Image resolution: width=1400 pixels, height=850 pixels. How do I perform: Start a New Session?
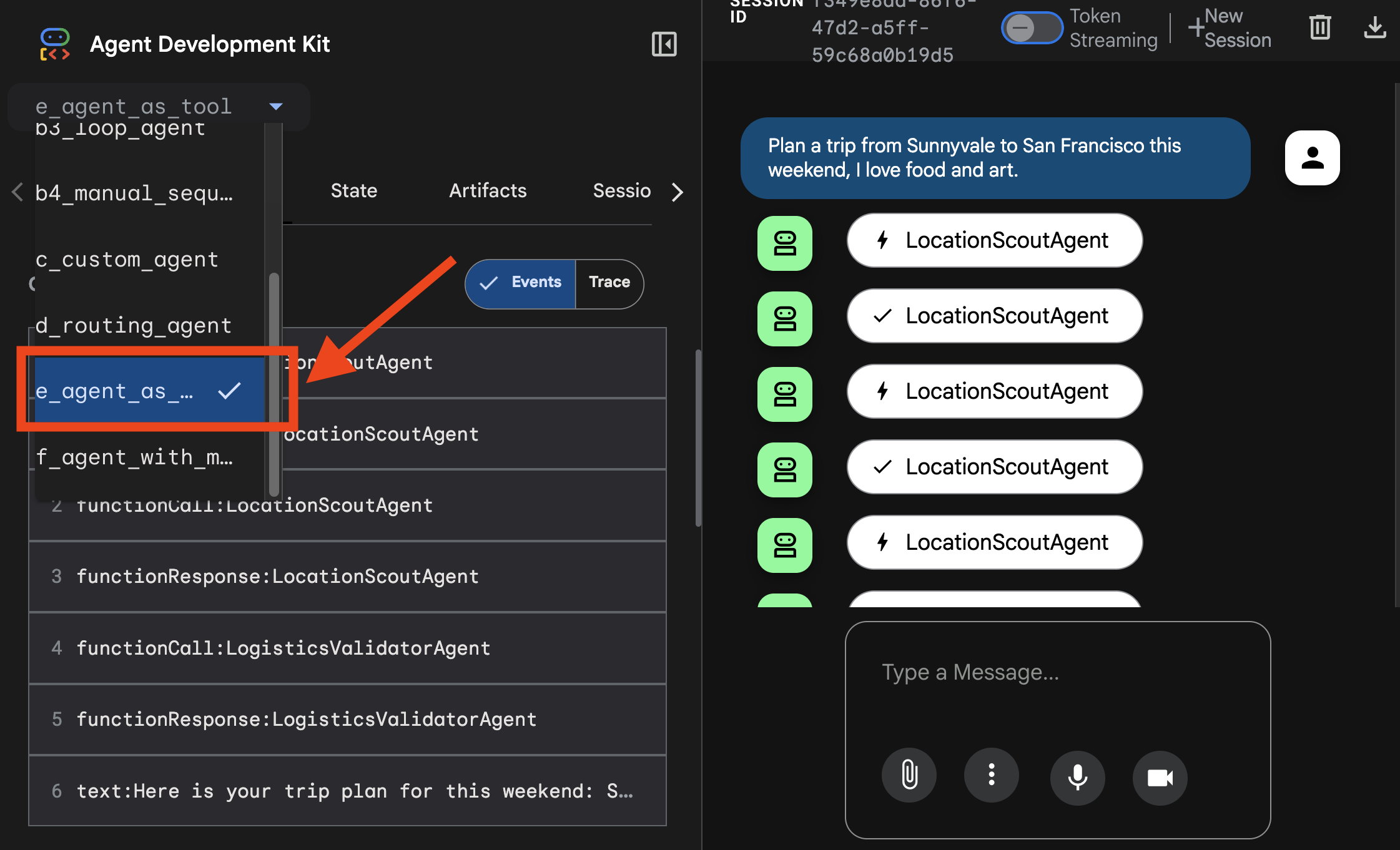tap(1229, 27)
